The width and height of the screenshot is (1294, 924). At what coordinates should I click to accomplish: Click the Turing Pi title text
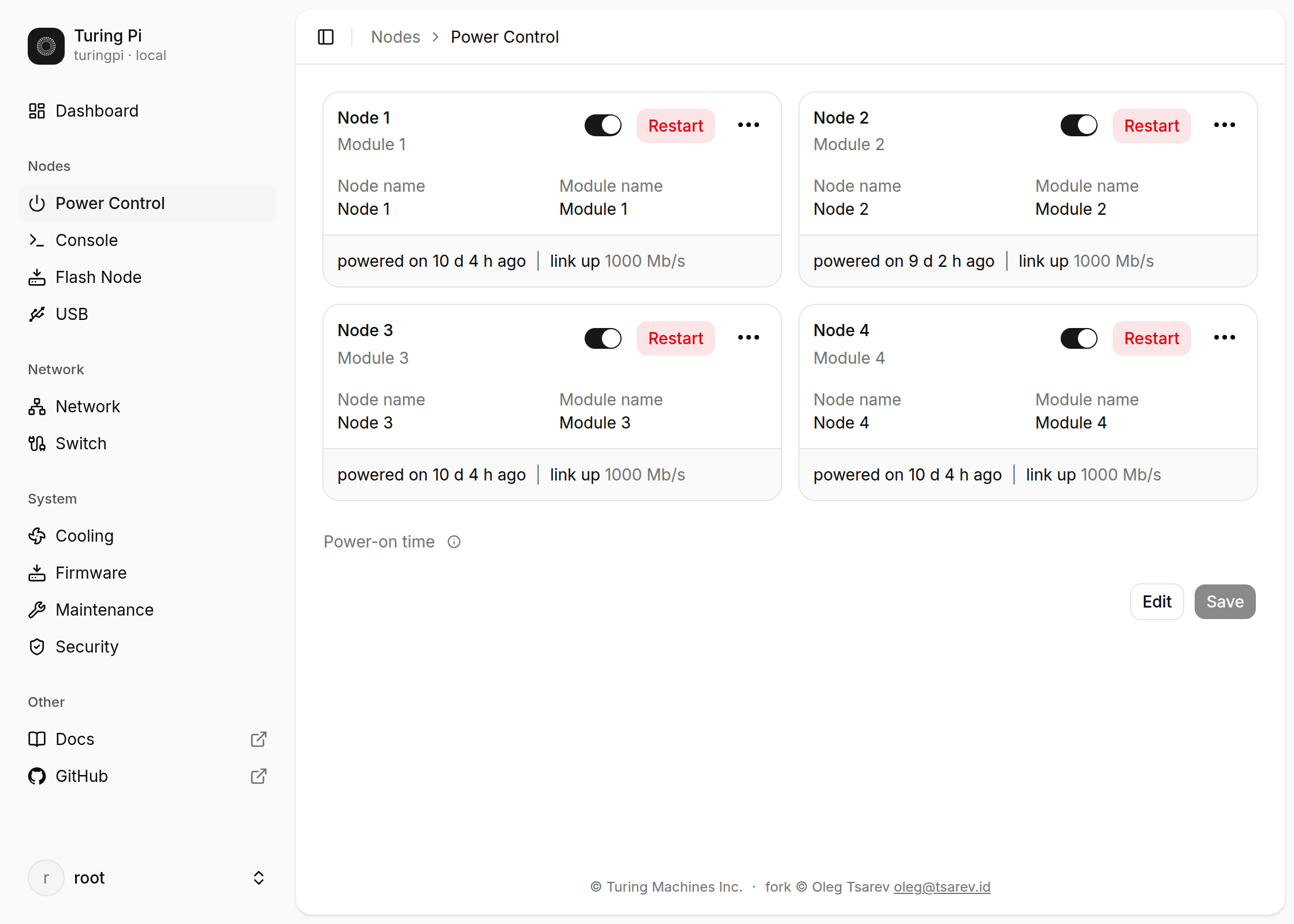tap(108, 36)
